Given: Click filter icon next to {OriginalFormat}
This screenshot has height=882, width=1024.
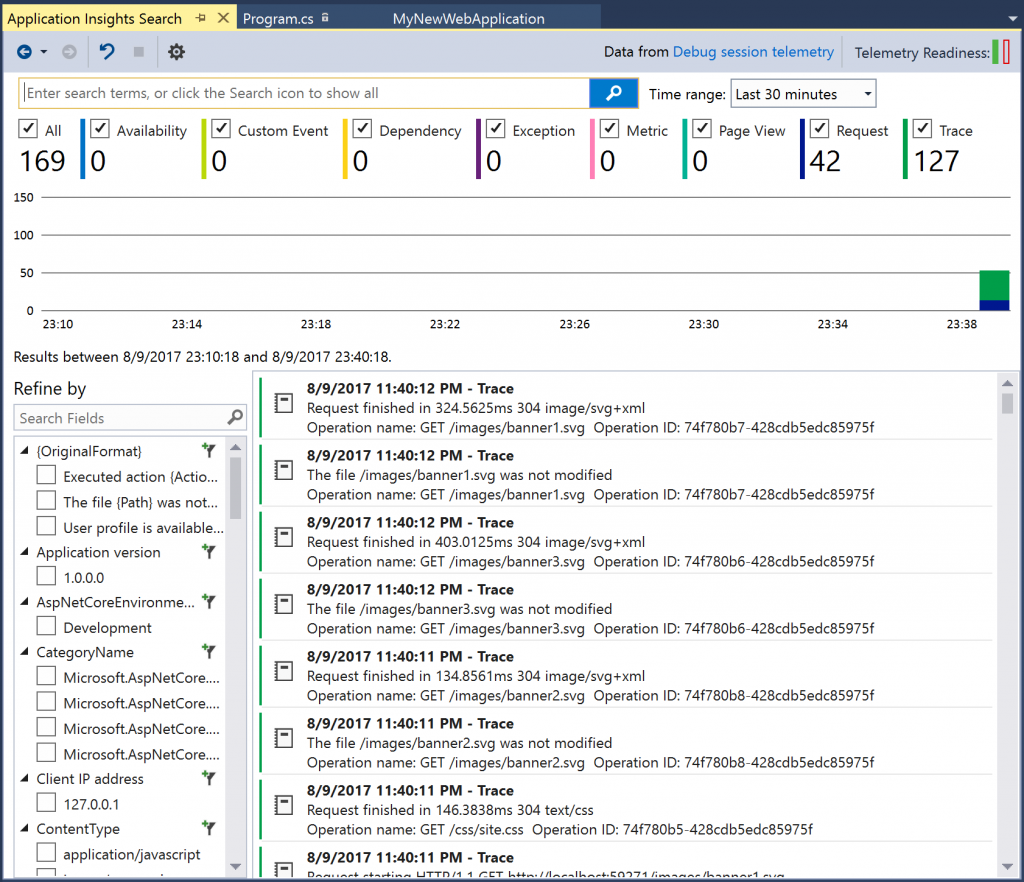Looking at the screenshot, I should tap(208, 450).
